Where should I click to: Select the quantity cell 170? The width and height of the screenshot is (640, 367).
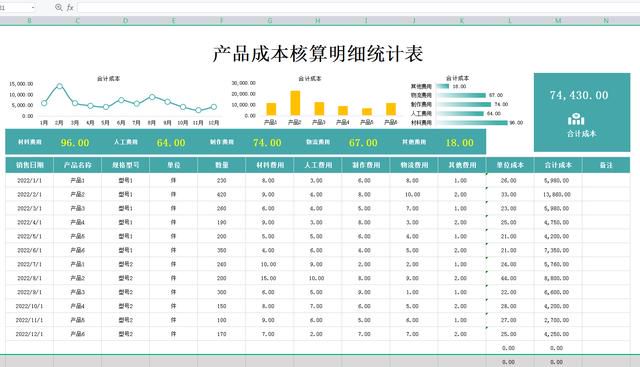pos(222,334)
